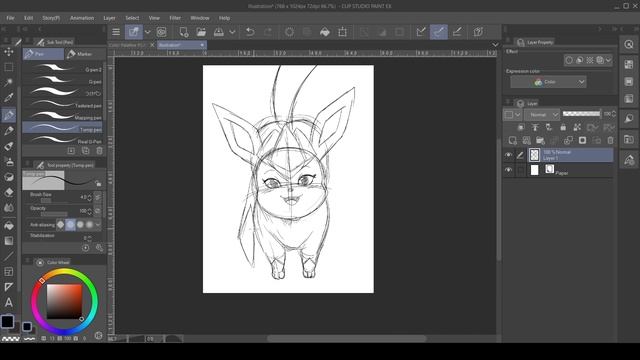This screenshot has height=360, width=640.
Task: Click the Delete layer trash icon
Action: pyautogui.click(x=610, y=140)
